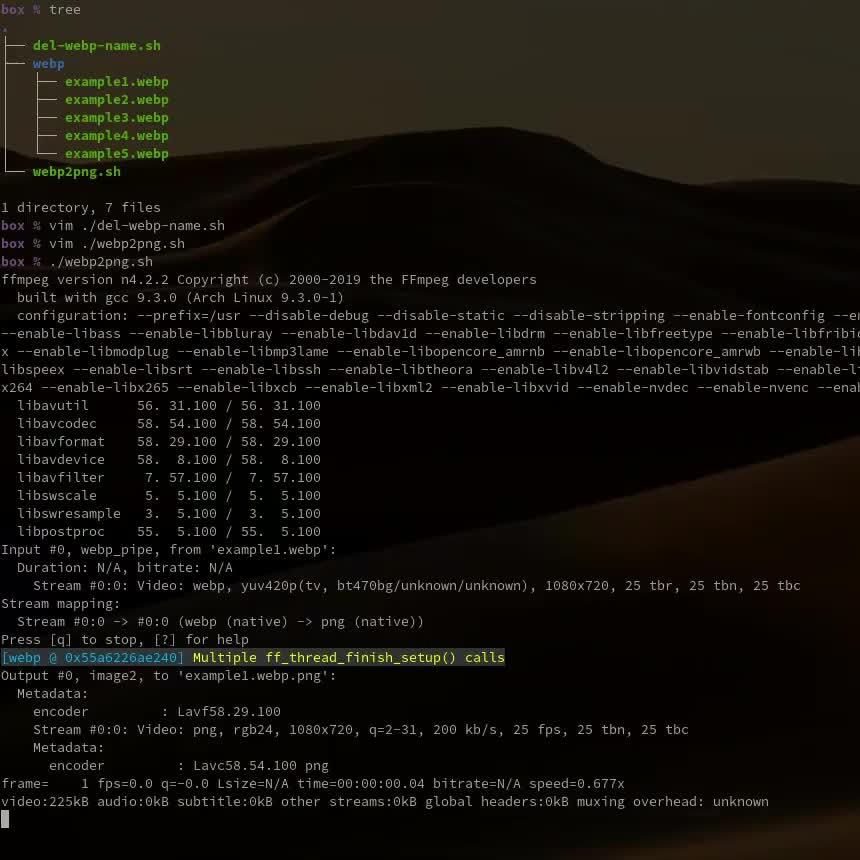The height and width of the screenshot is (860, 860).
Task: Click the highlighted '[webp @ 0x55a6226ae240]' tag
Action: 92,658
